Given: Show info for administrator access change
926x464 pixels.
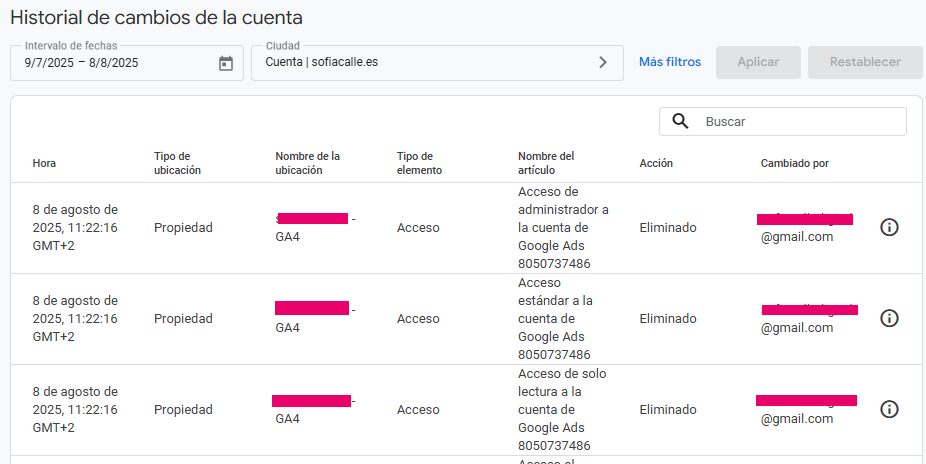Looking at the screenshot, I should 889,227.
